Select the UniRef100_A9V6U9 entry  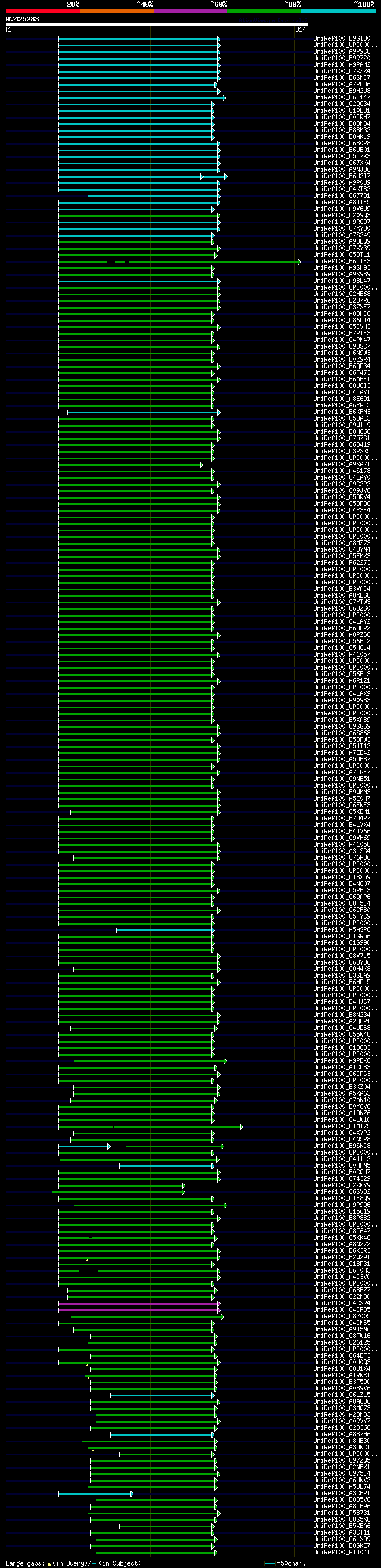tap(342, 209)
